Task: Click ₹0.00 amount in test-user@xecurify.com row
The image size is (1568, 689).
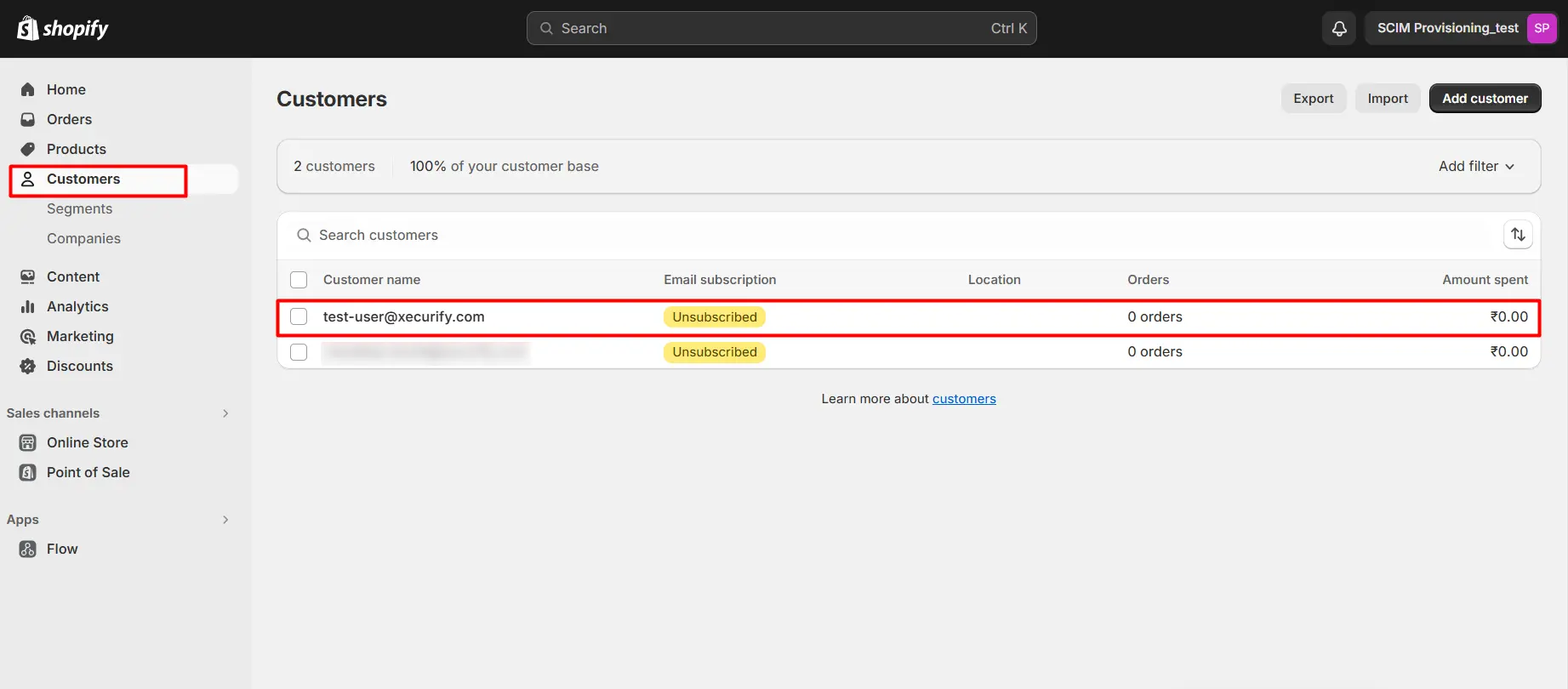Action: pos(1509,316)
